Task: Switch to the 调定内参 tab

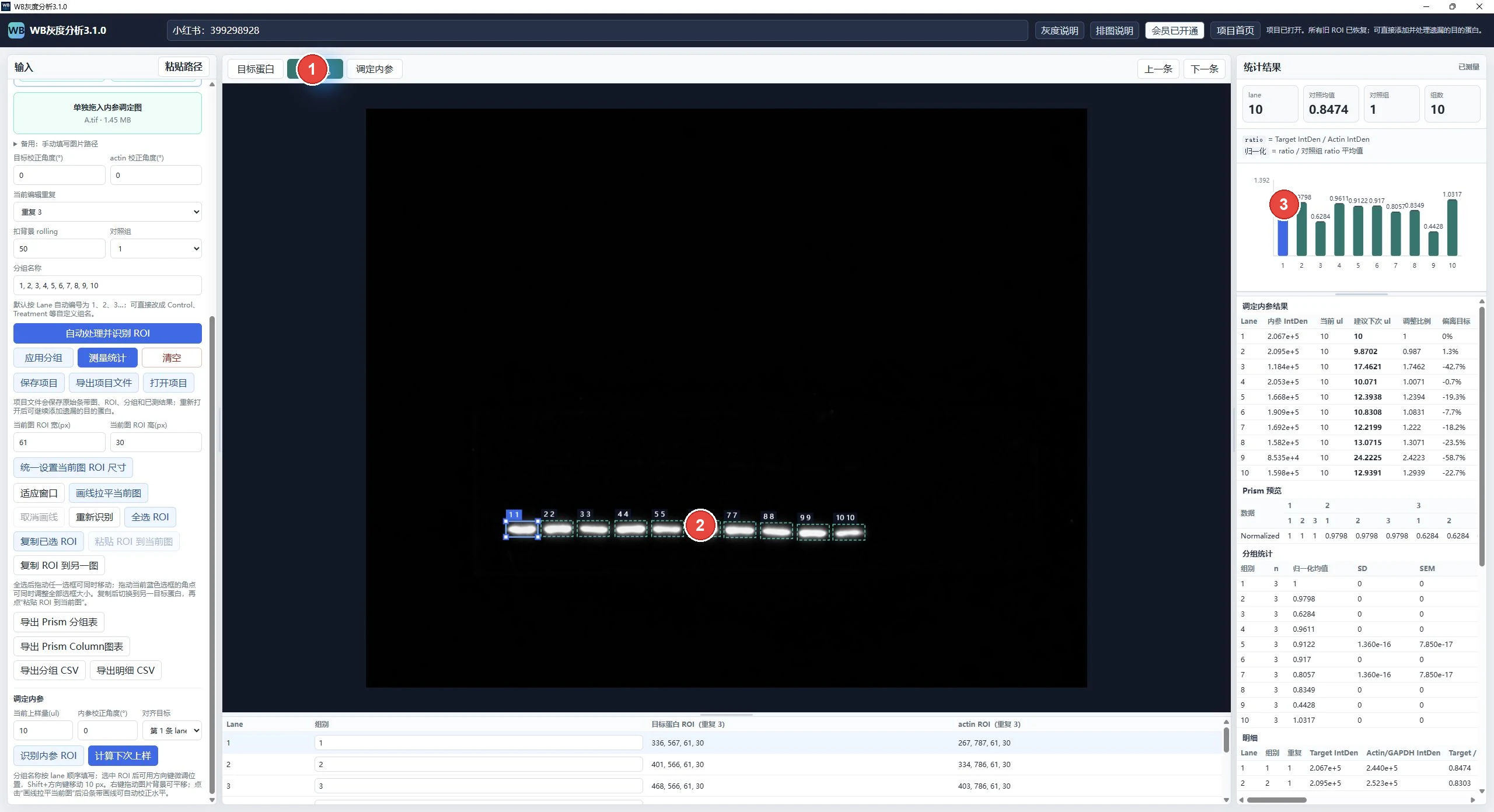Action: pyautogui.click(x=375, y=69)
